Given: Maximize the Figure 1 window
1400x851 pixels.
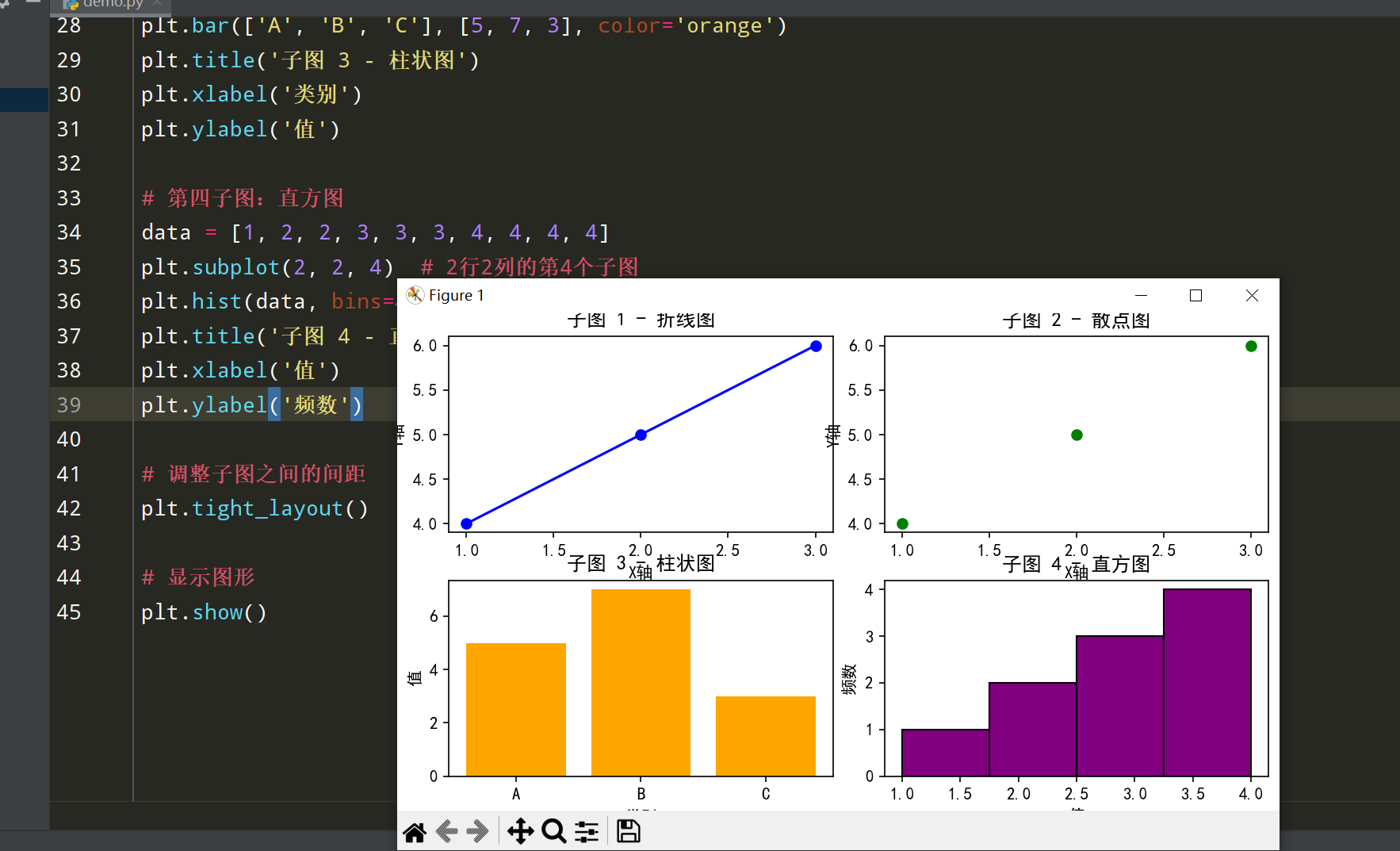Looking at the screenshot, I should pos(1196,295).
